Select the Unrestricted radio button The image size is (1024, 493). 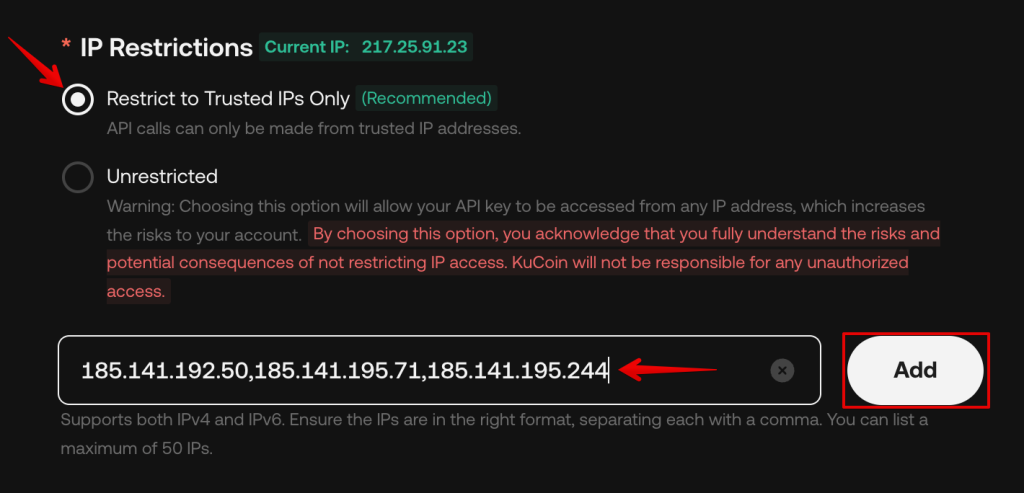(x=78, y=177)
